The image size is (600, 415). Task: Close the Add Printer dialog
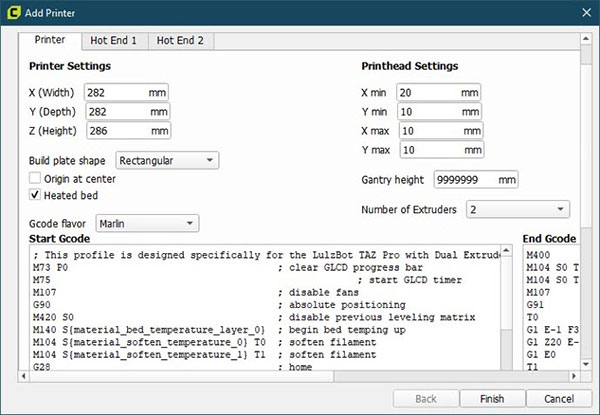582,14
